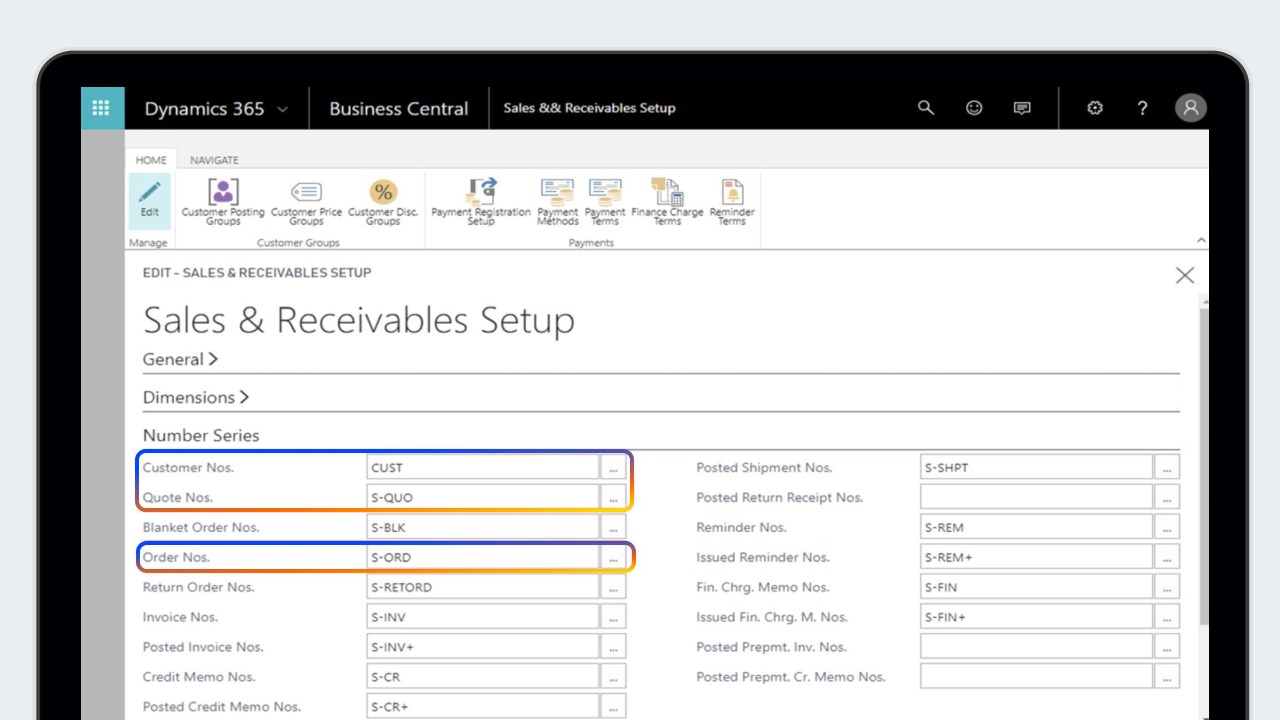Image resolution: width=1280 pixels, height=720 pixels.
Task: Open lookup for Posted Shipment Nos.
Action: 1167,467
